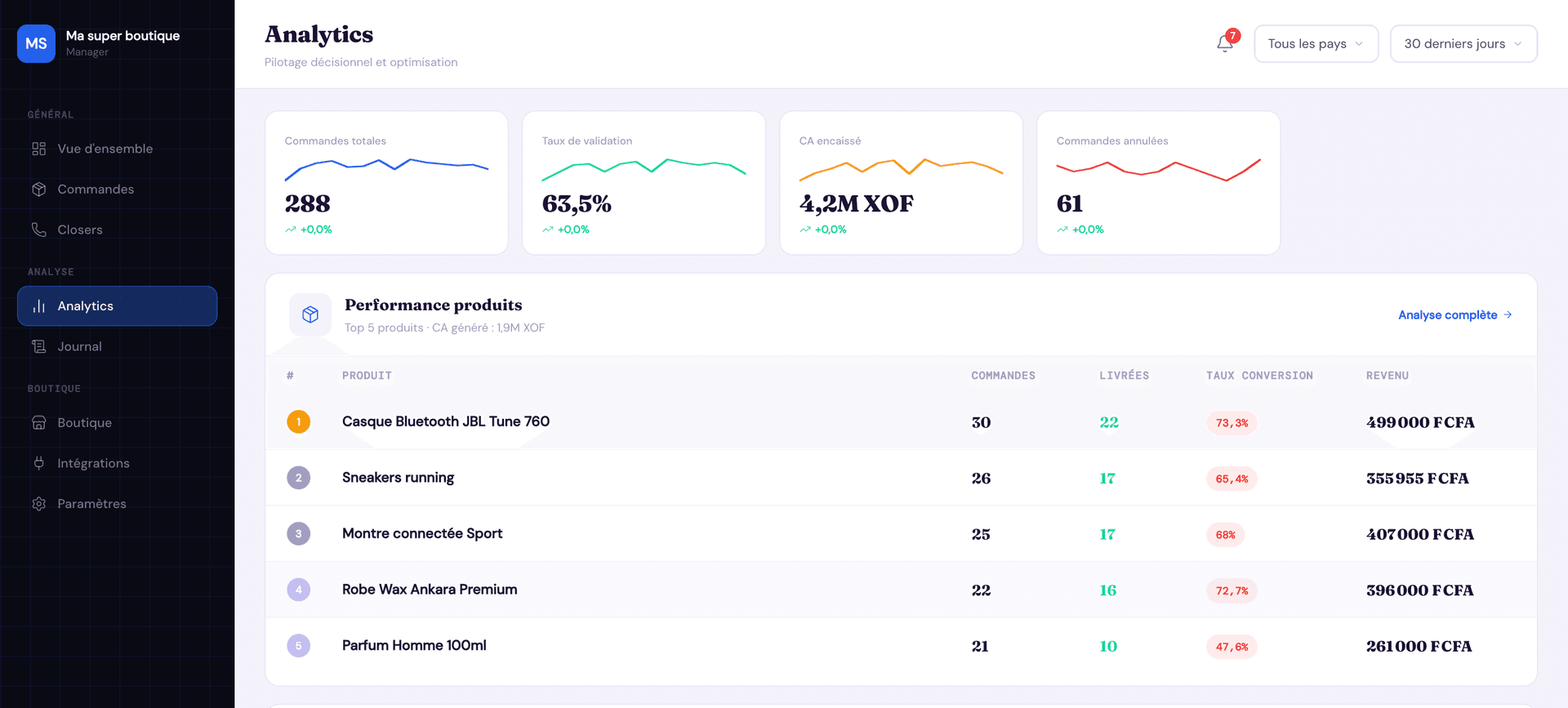Click rank 1 badge for Casque Bluetooth

click(299, 422)
